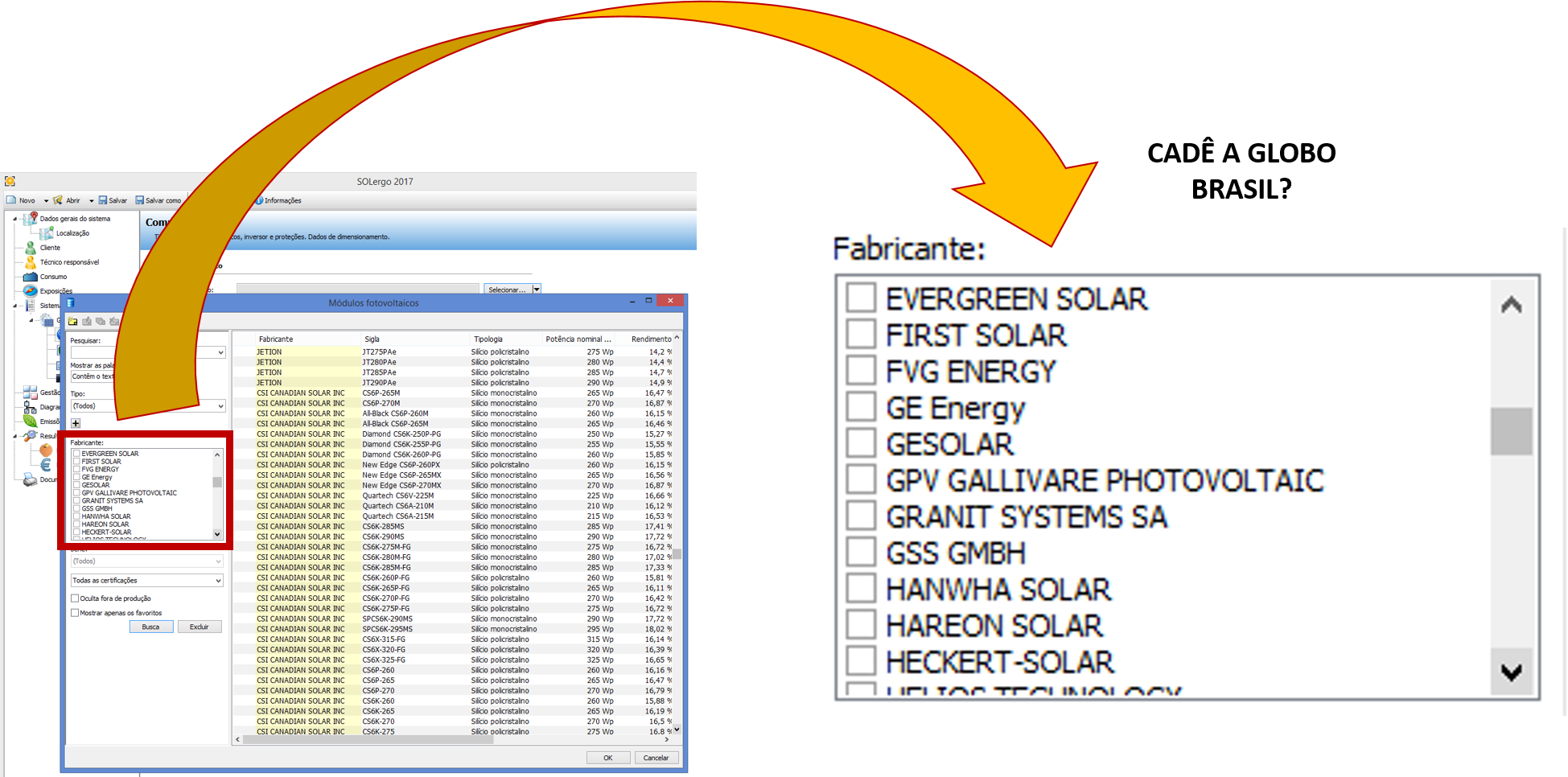This screenshot has height=777, width=1568.
Task: Select the Técnico responsável tree icon
Action: coord(31,262)
